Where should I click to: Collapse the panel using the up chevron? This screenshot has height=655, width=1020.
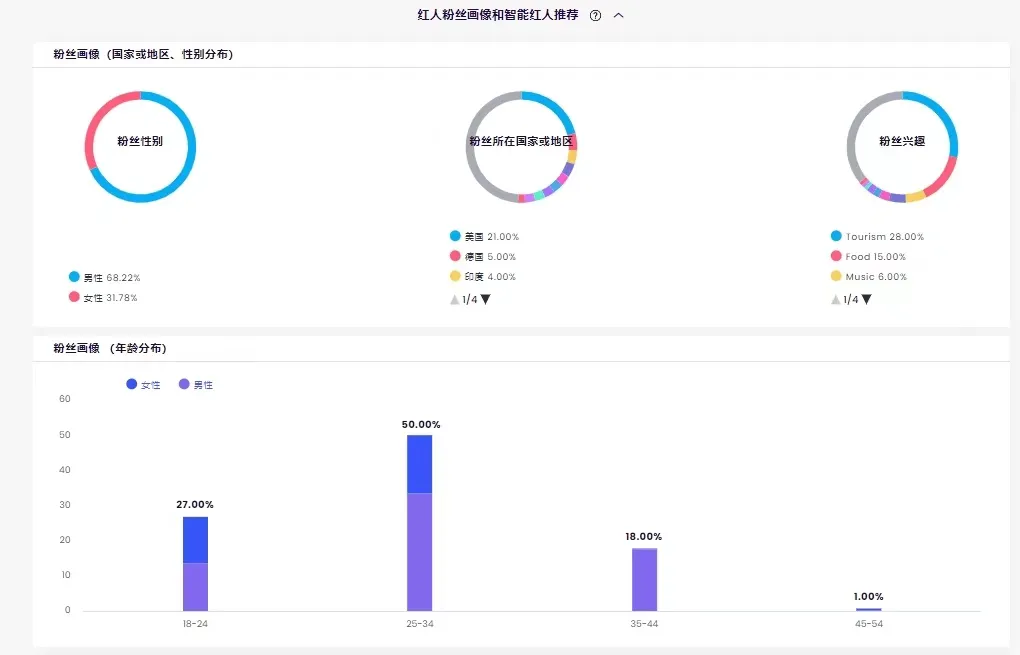(618, 15)
